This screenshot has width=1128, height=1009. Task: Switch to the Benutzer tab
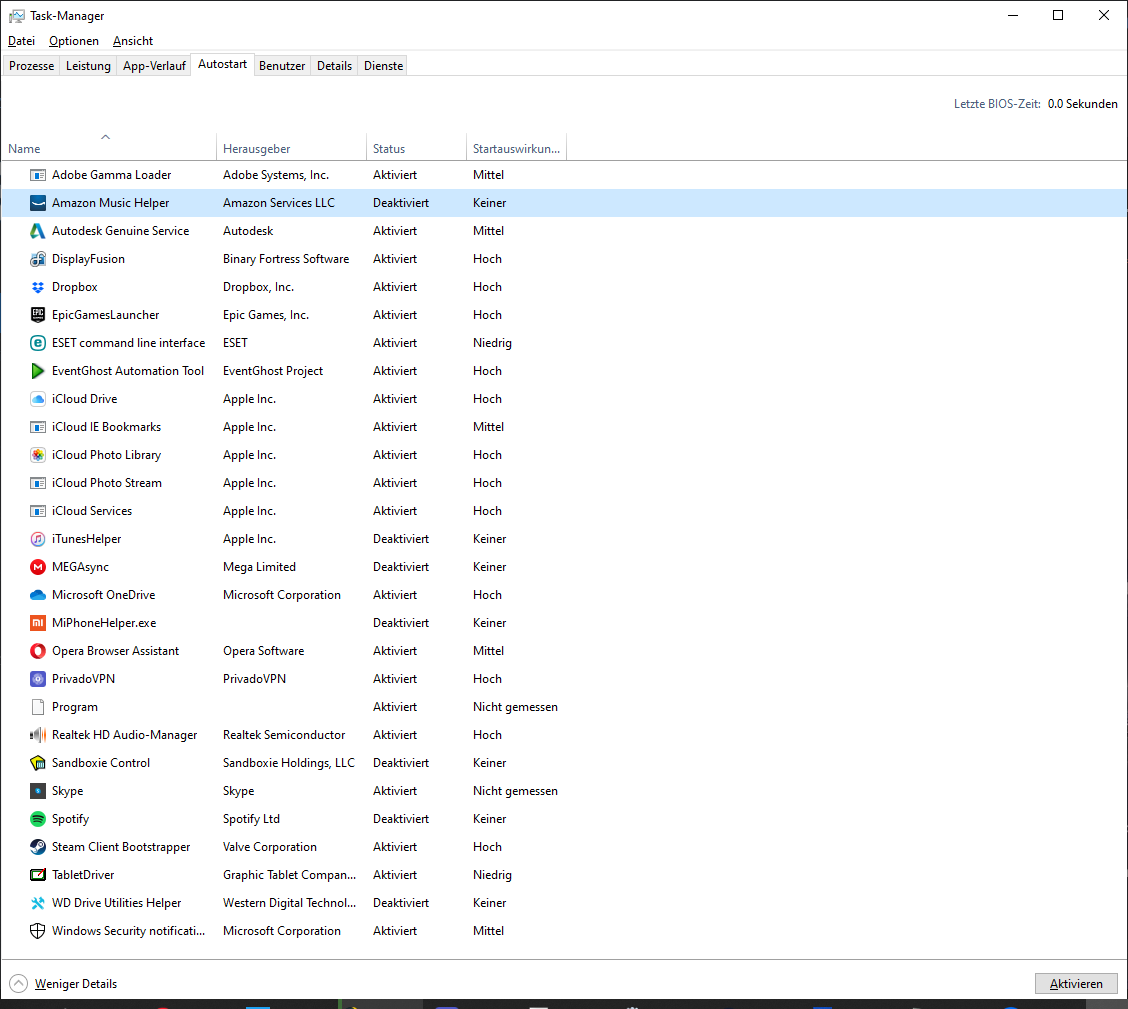pos(282,65)
